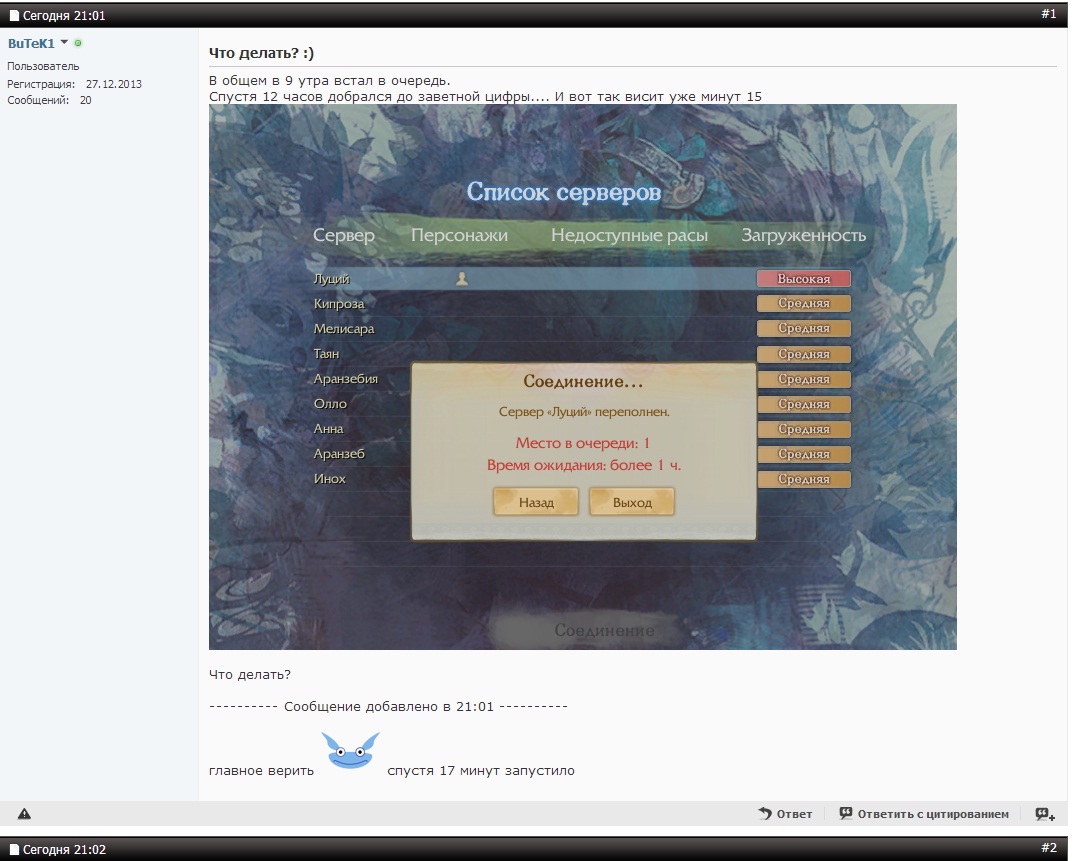Click Сервер «Луций» переполнен message
Screen dimensions: 1074x861
pos(584,412)
